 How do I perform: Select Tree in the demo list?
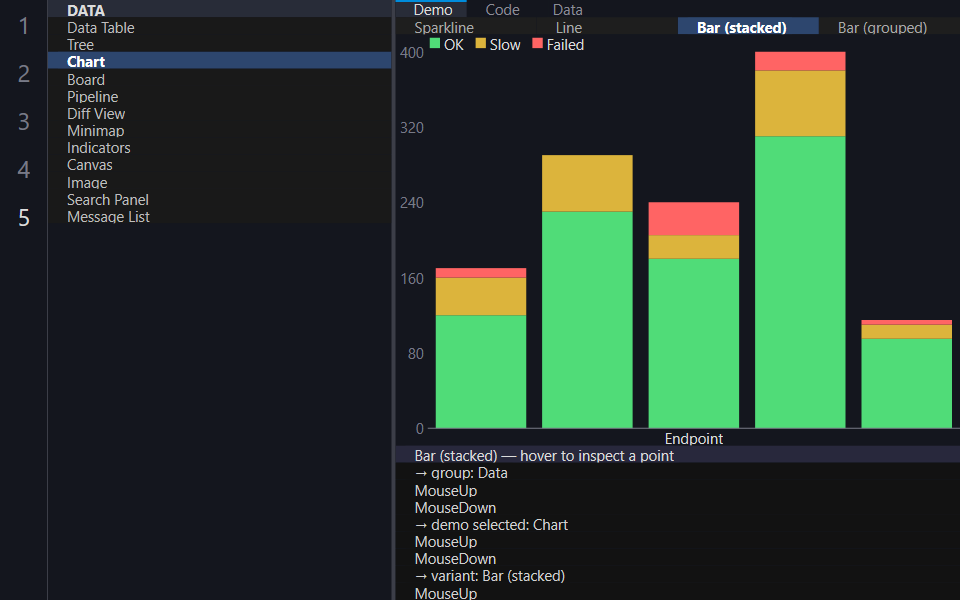(219, 44)
